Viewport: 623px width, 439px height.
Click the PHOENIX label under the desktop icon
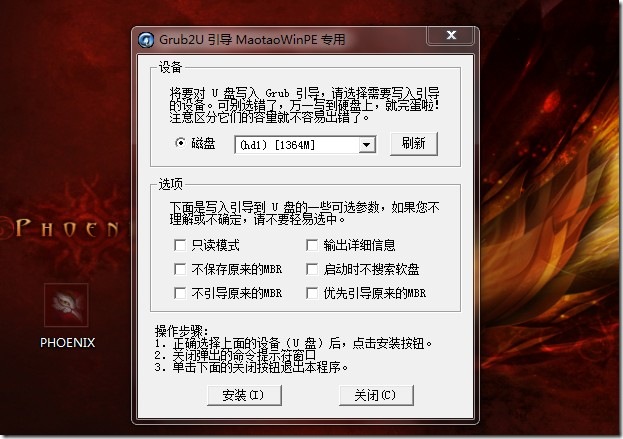coord(68,342)
